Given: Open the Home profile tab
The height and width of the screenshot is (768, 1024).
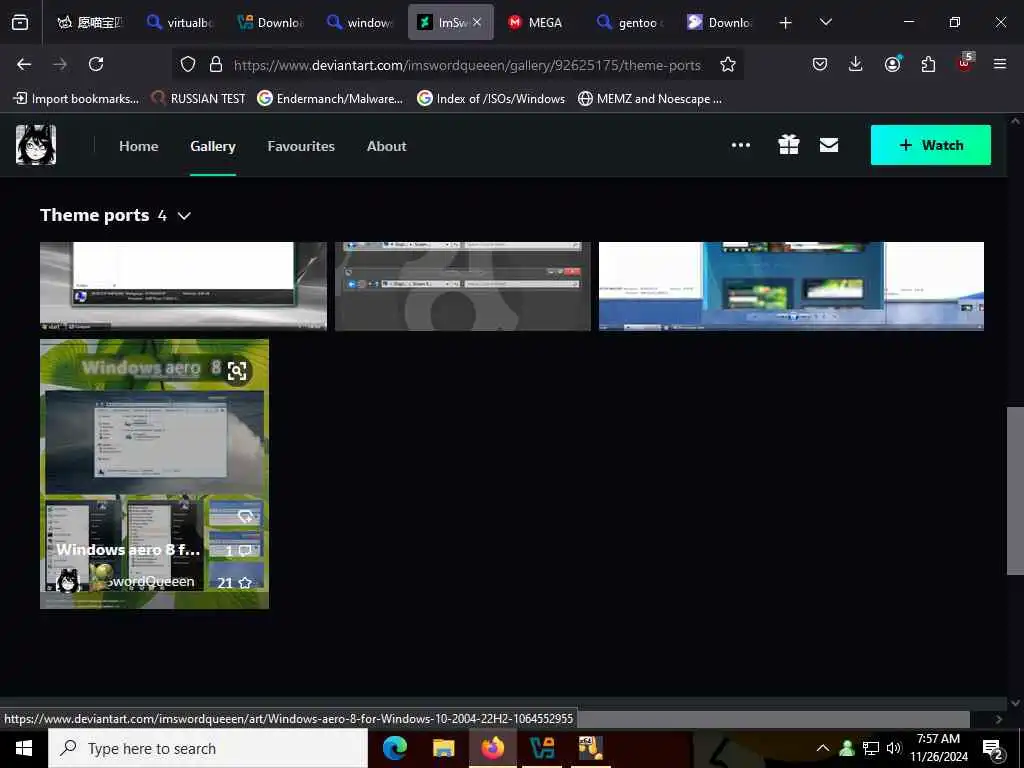Looking at the screenshot, I should [138, 146].
